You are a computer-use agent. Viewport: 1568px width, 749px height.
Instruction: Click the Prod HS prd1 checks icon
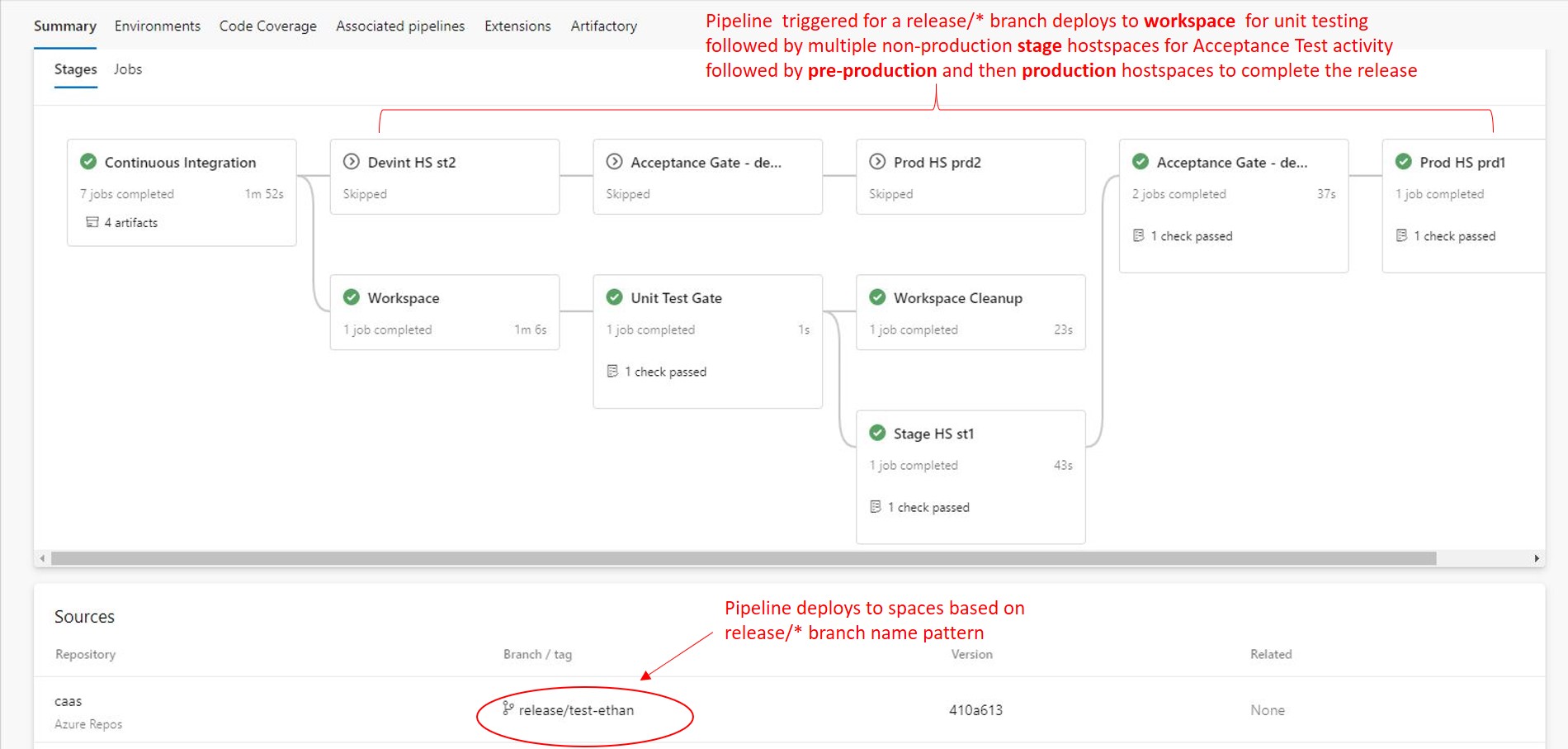[1401, 236]
